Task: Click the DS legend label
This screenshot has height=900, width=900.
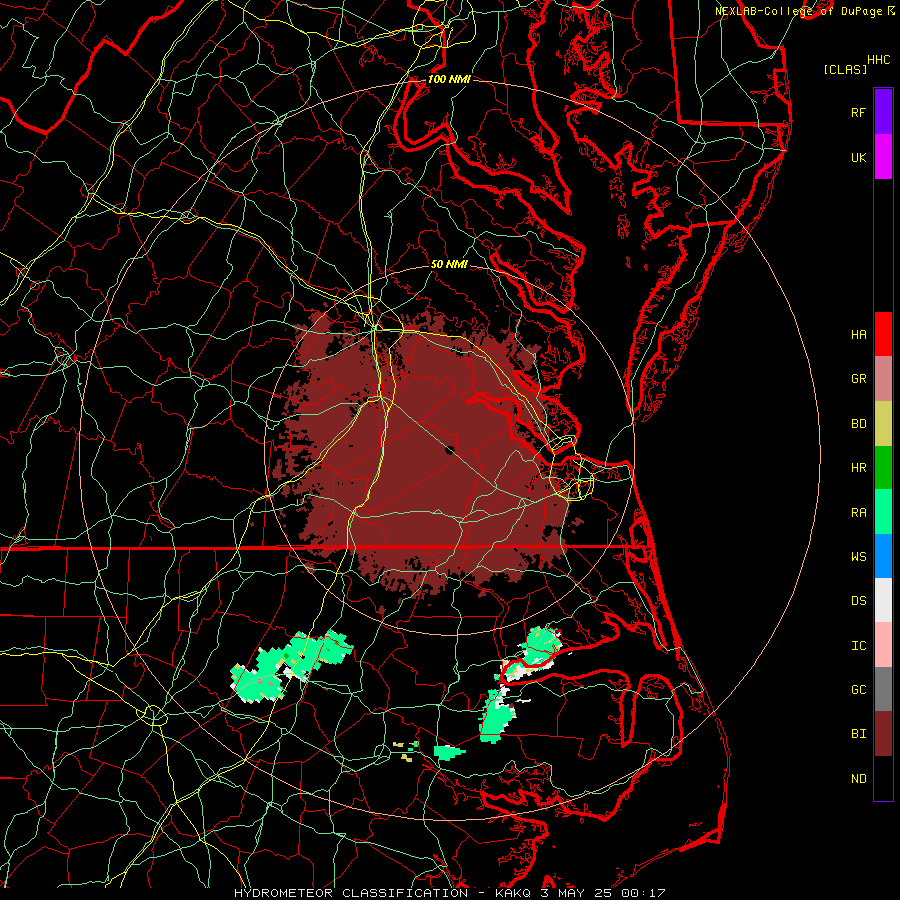Action: click(x=858, y=601)
